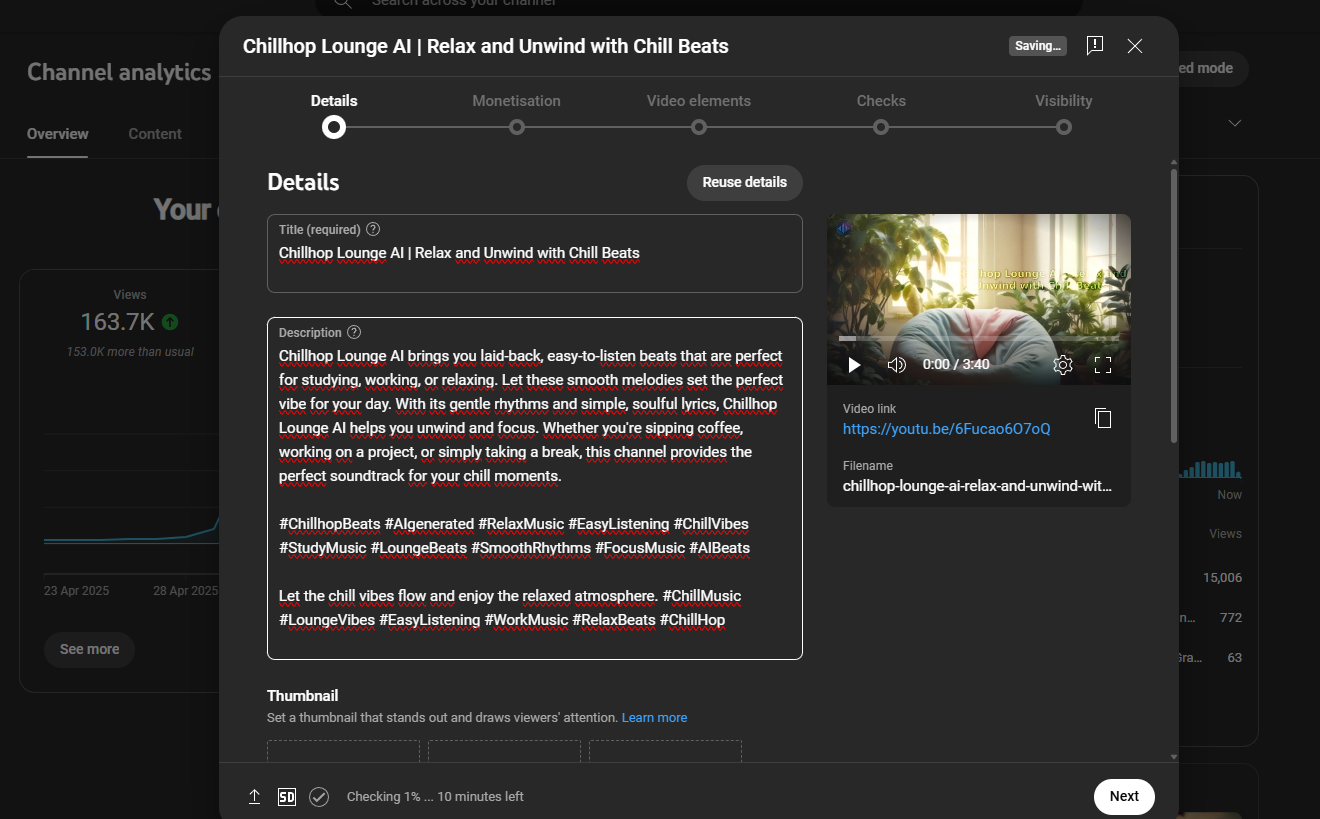Click the dialog vertical scrollbar
Screen dimensions: 1320x819
pyautogui.click(x=1174, y=306)
